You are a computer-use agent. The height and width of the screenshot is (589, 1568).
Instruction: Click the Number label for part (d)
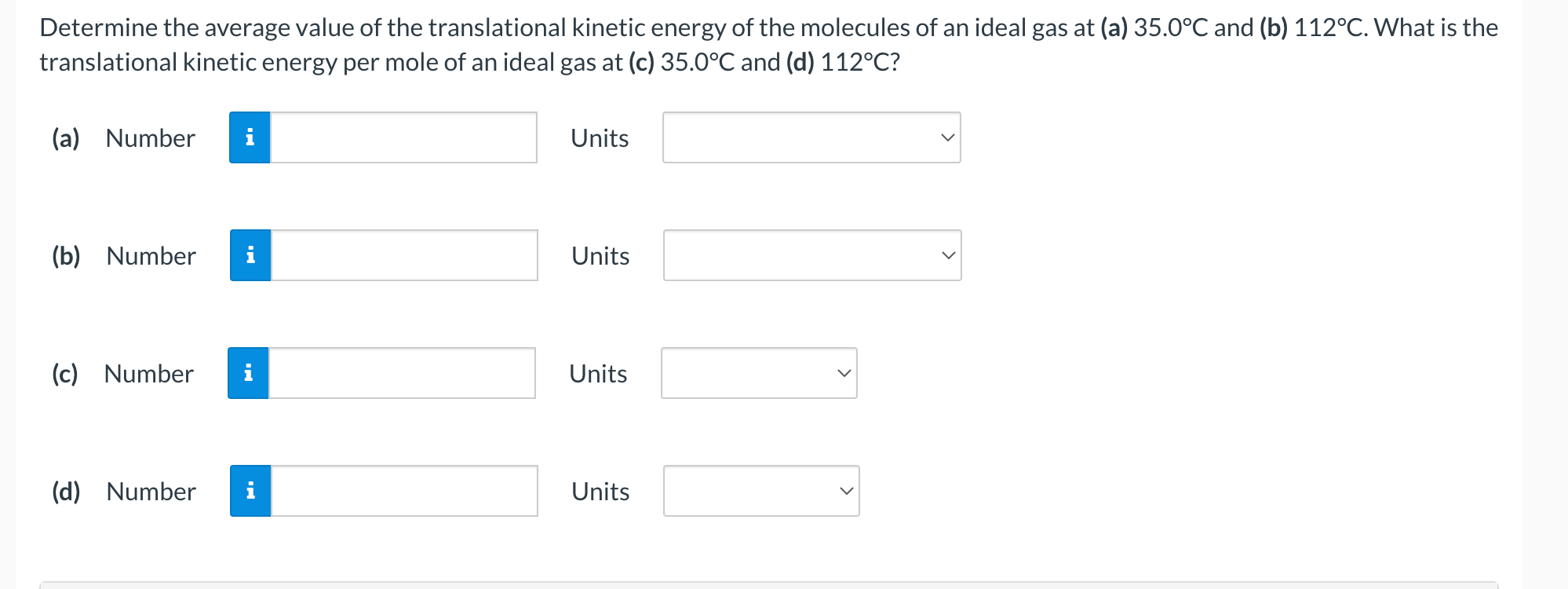coord(150,491)
